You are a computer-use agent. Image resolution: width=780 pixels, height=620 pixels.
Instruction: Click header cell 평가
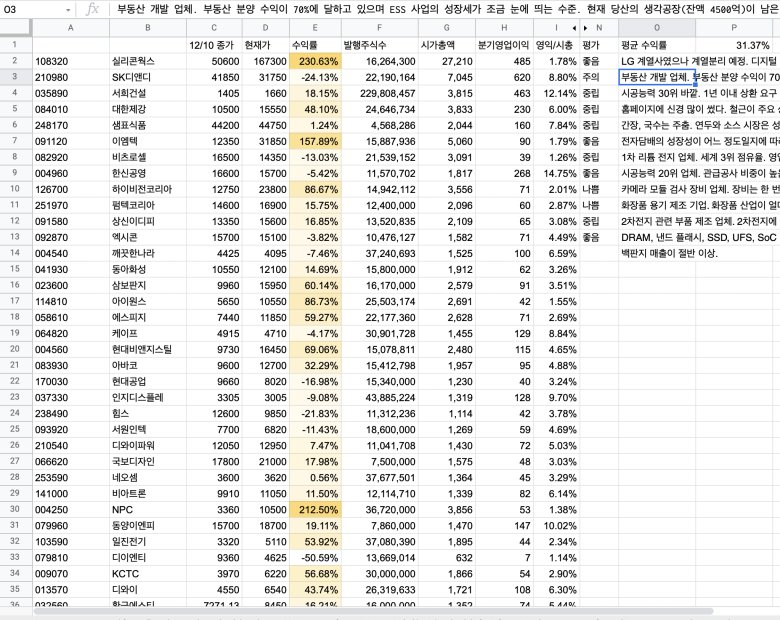pos(598,45)
